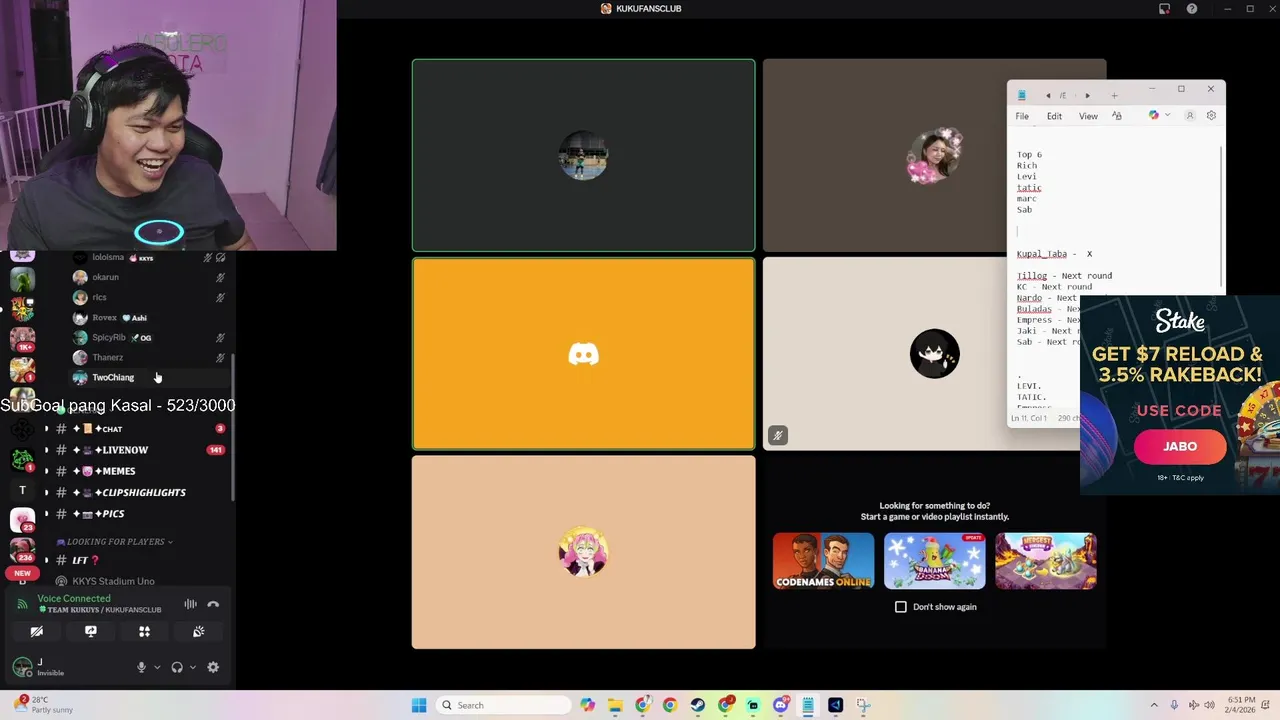Launch Codenames Online activity
This screenshot has height=720, width=1280.
tap(823, 561)
